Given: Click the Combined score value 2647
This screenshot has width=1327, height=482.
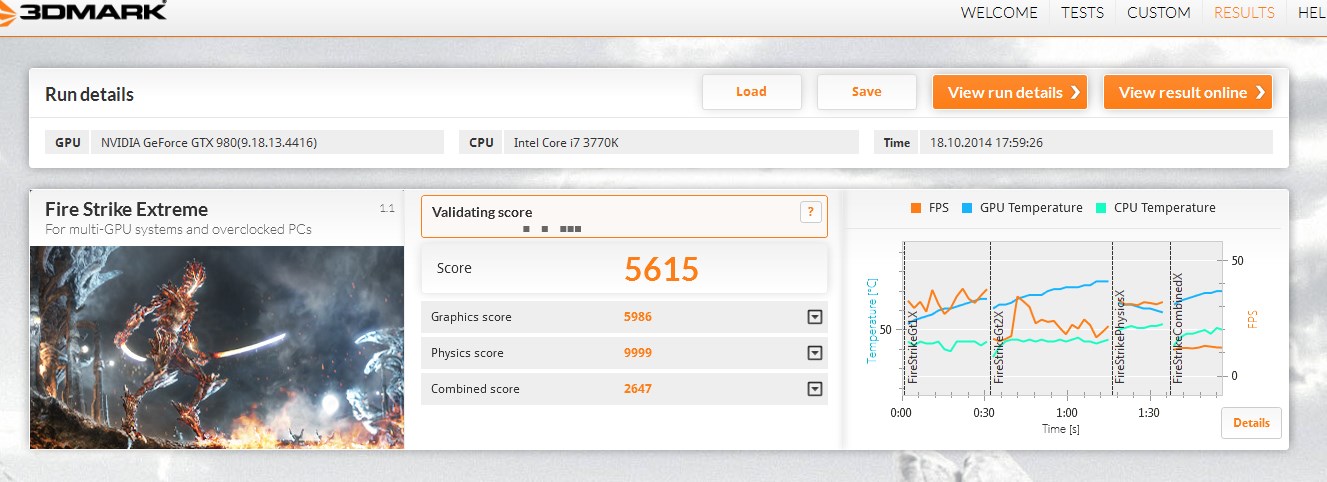Looking at the screenshot, I should click(638, 389).
